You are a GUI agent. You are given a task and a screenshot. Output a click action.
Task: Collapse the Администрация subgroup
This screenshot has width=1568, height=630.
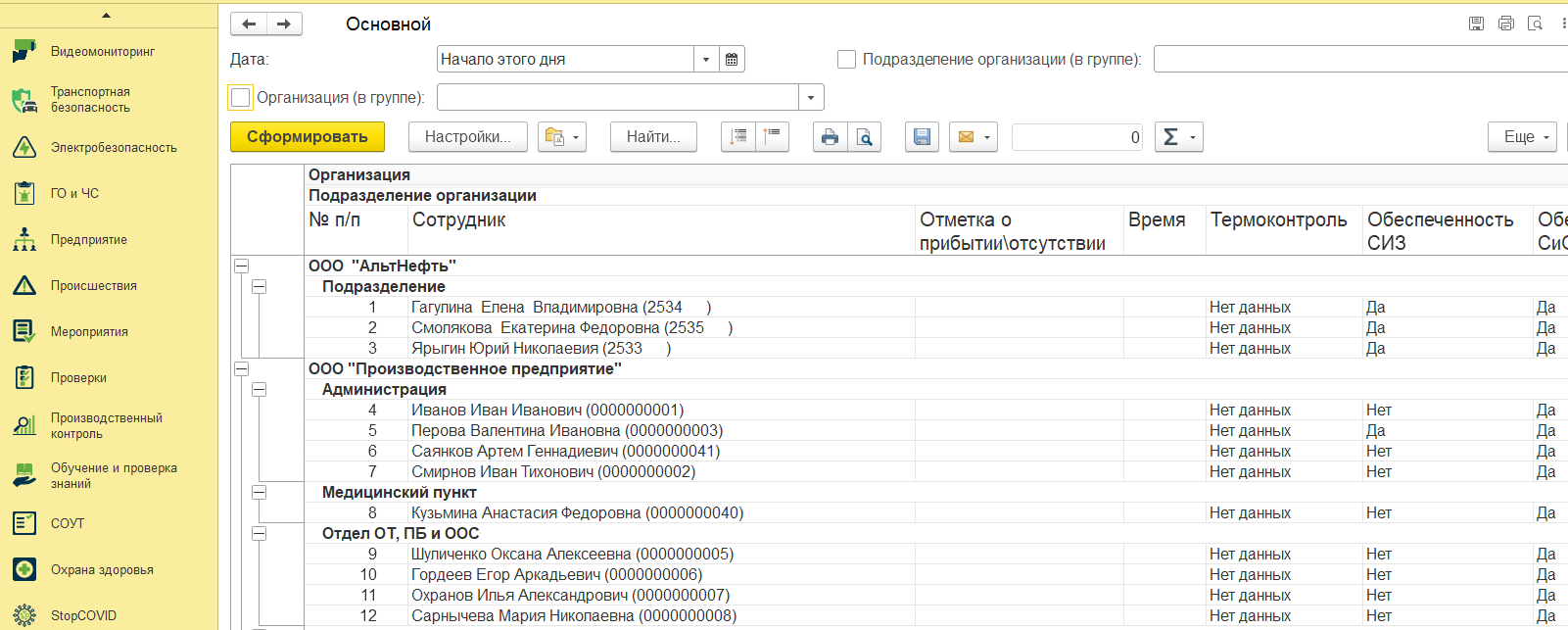pos(259,390)
